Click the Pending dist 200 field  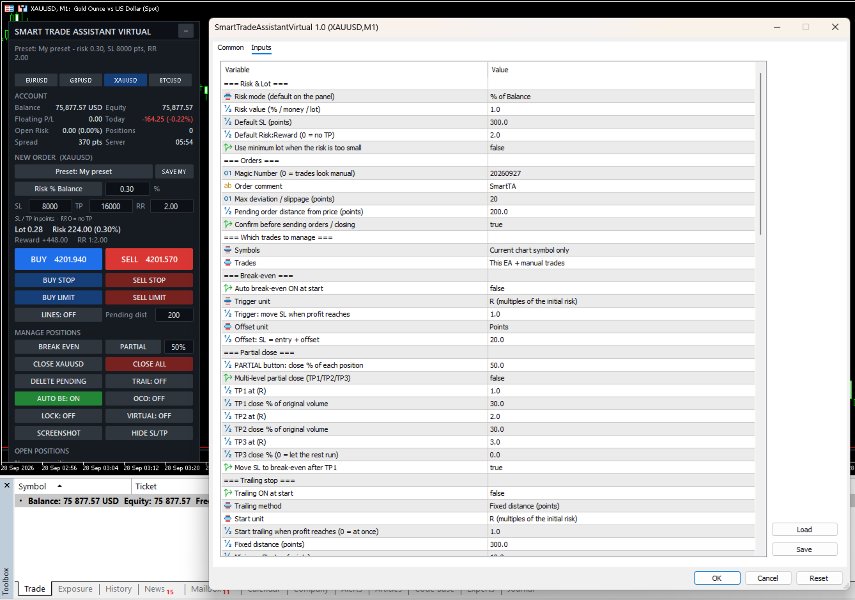coord(174,315)
